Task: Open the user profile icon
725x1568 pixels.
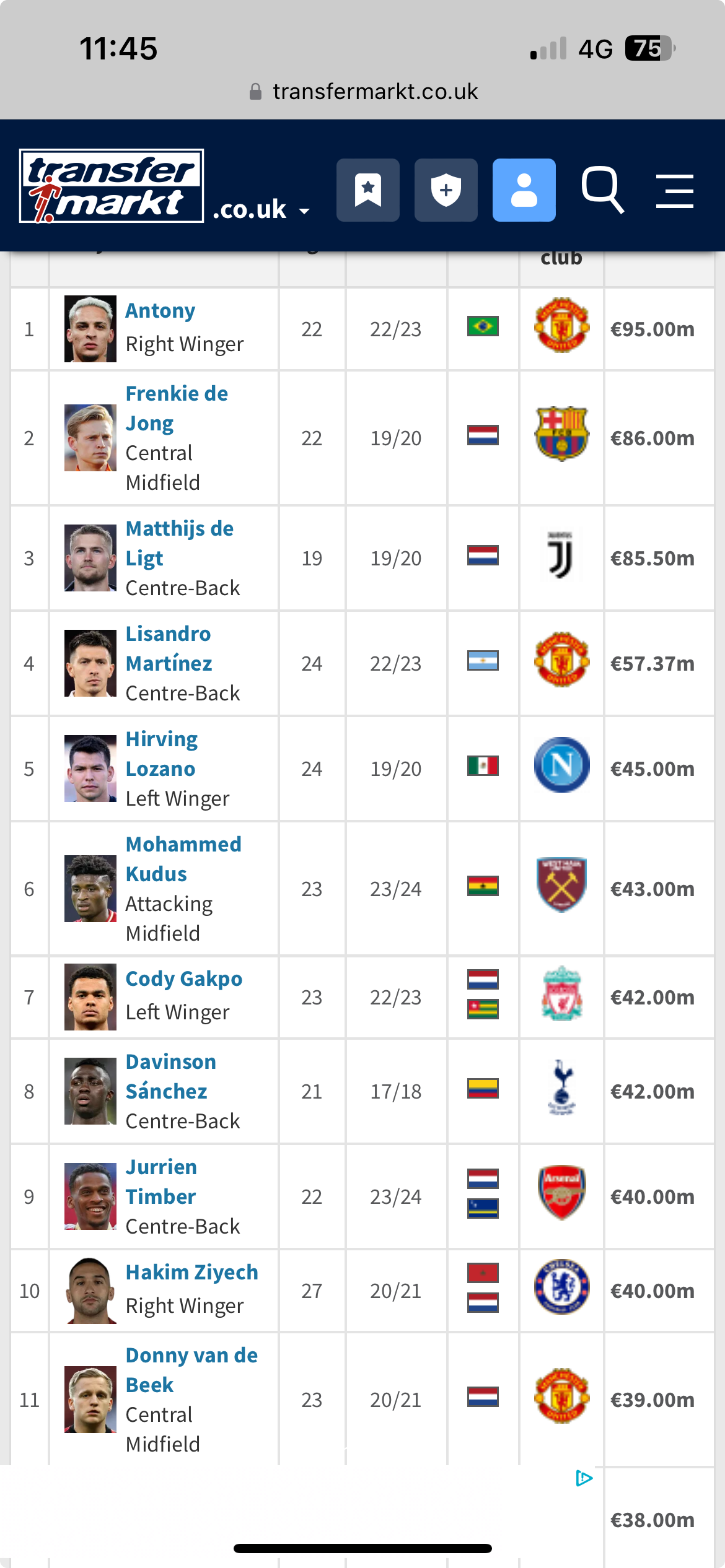Action: click(524, 190)
